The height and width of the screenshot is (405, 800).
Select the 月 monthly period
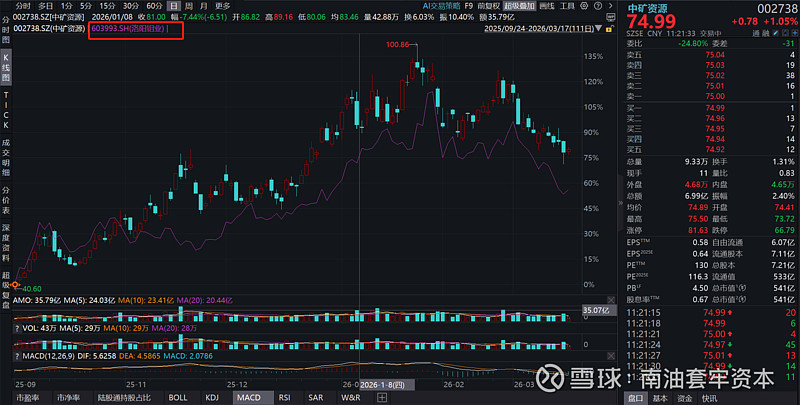(204, 6)
